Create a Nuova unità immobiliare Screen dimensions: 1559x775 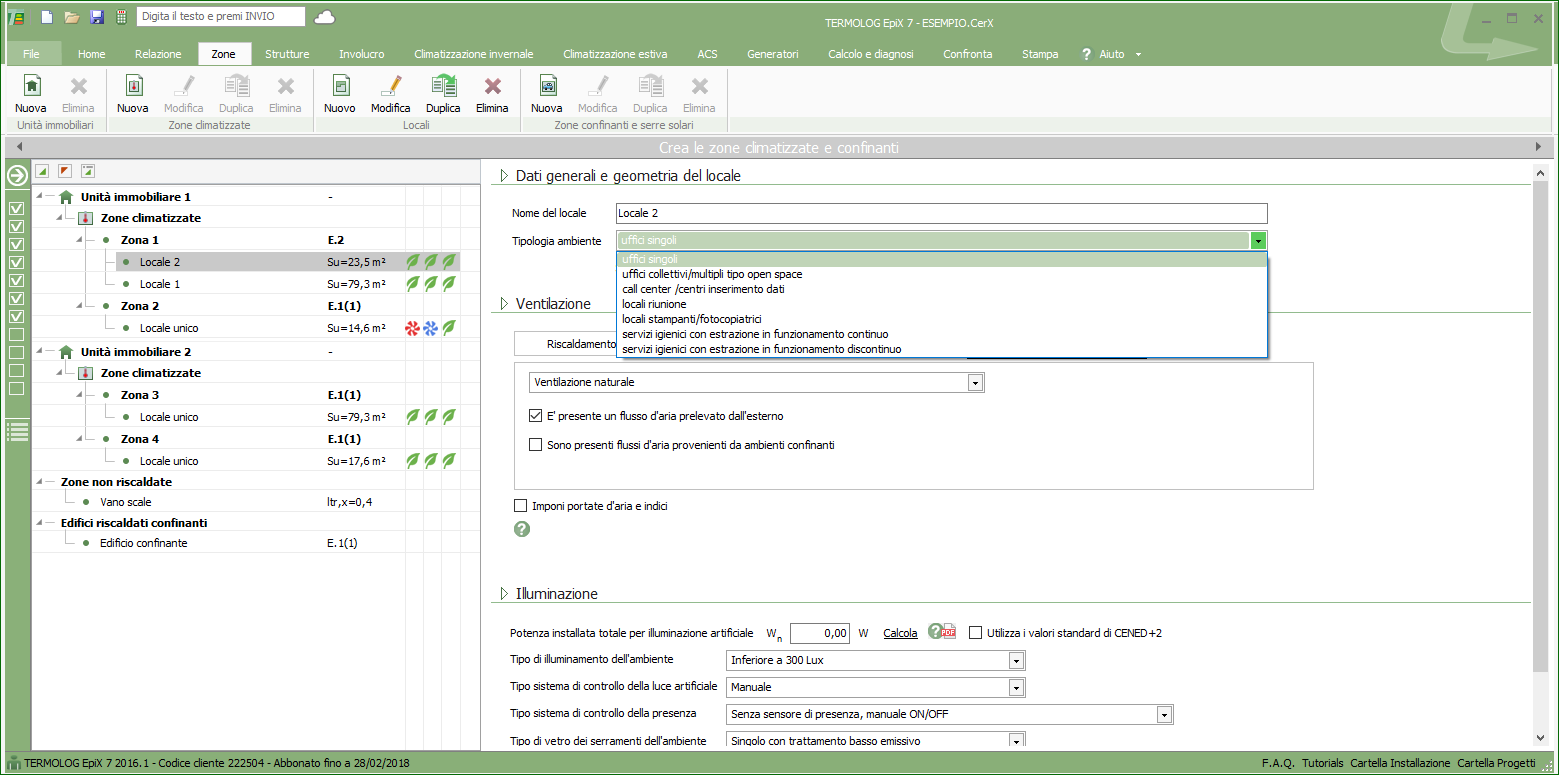(x=31, y=94)
